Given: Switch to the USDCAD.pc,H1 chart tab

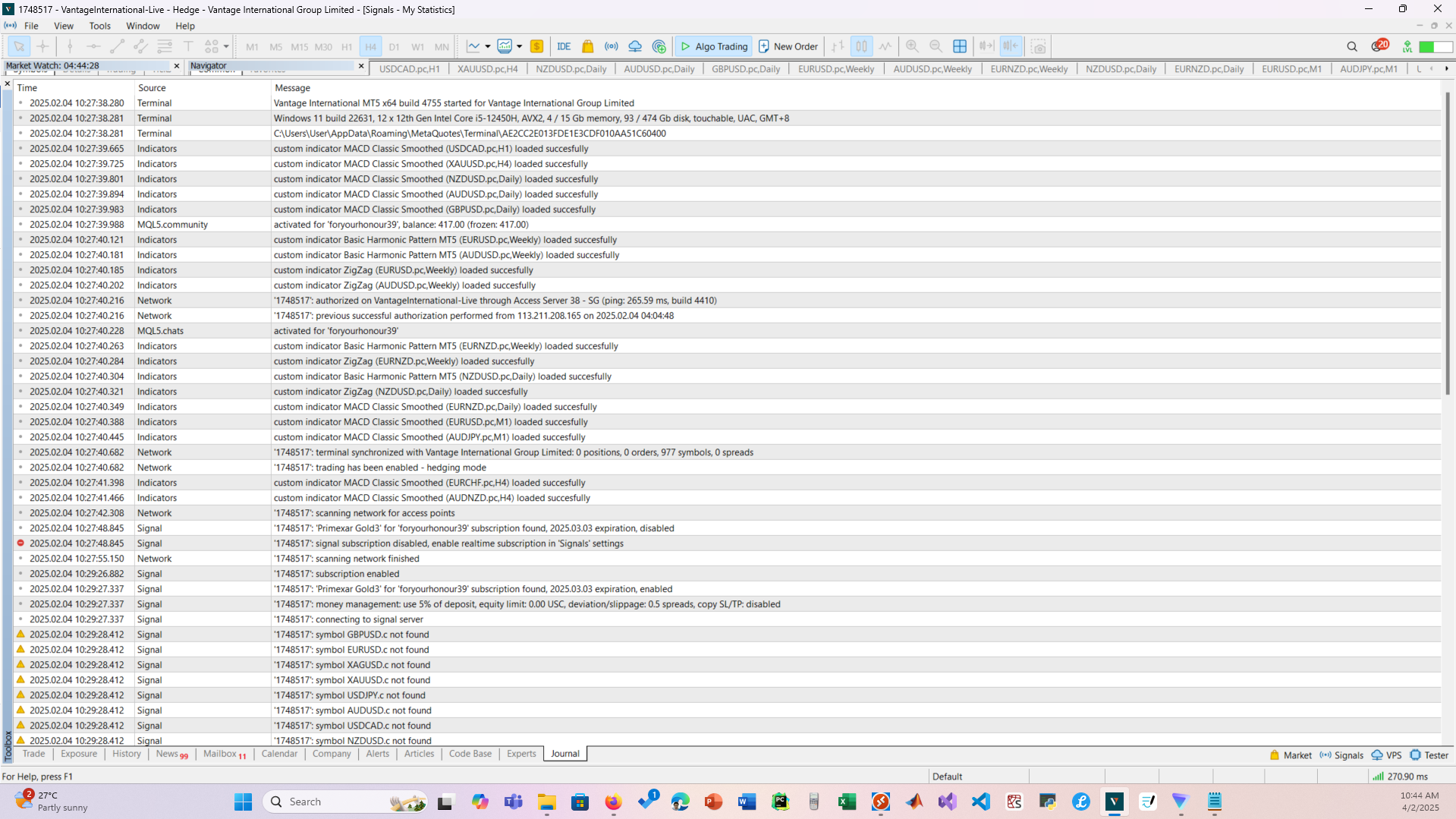Looking at the screenshot, I should [410, 68].
